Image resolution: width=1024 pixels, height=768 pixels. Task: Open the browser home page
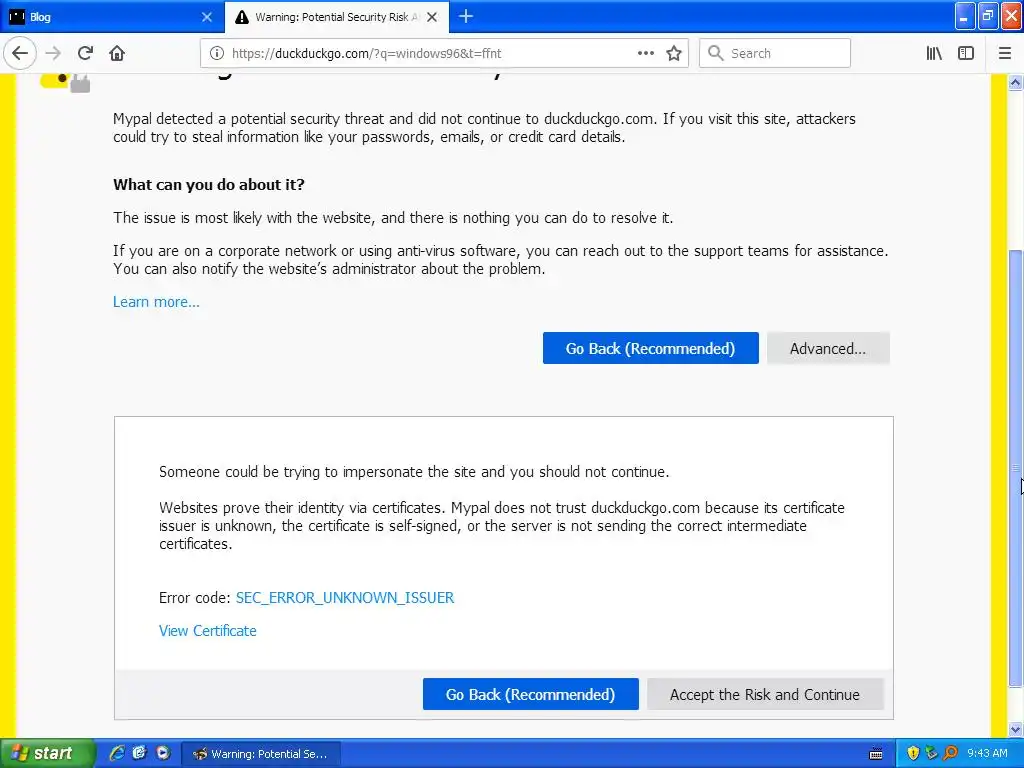117,54
